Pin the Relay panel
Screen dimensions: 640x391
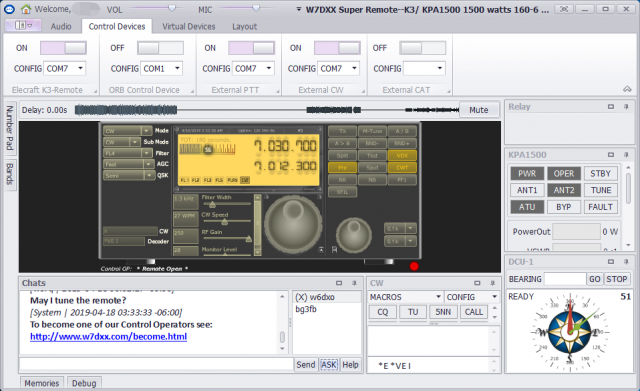click(626, 107)
